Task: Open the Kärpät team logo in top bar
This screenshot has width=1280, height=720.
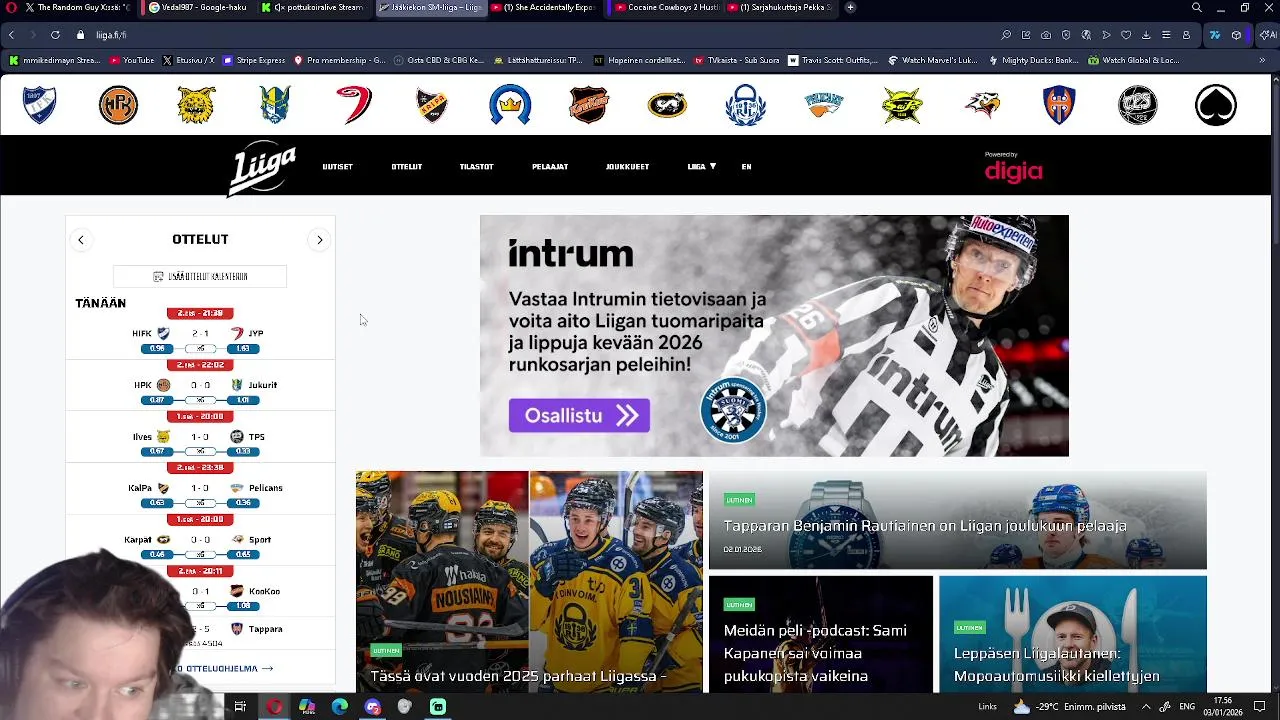Action: [x=667, y=105]
